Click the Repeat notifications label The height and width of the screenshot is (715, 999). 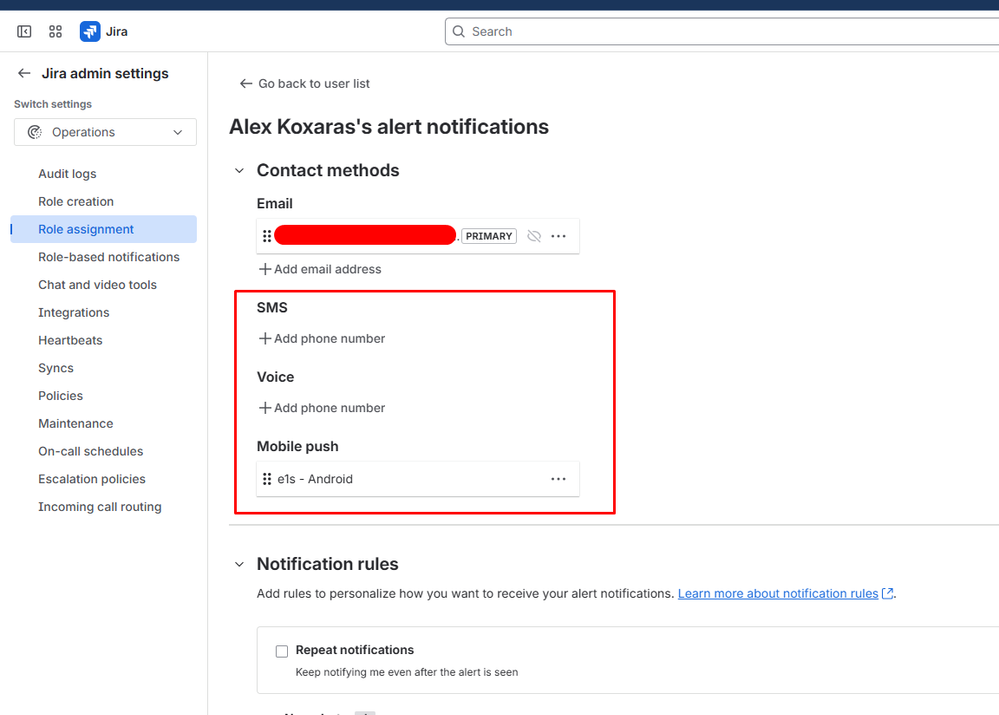(354, 650)
